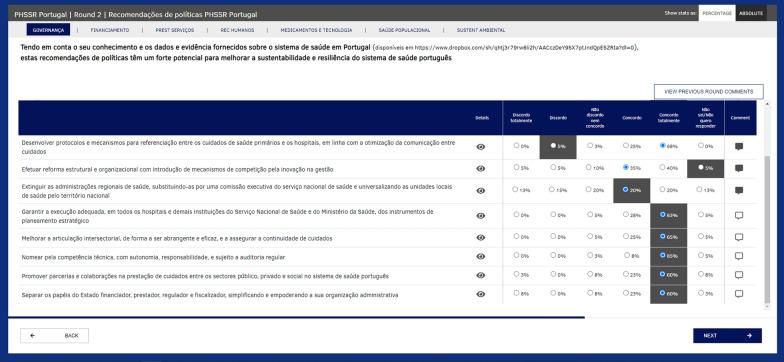Open details eye for 'Promover parcerias' row
The height and width of the screenshot is (362, 784).
tap(481, 276)
